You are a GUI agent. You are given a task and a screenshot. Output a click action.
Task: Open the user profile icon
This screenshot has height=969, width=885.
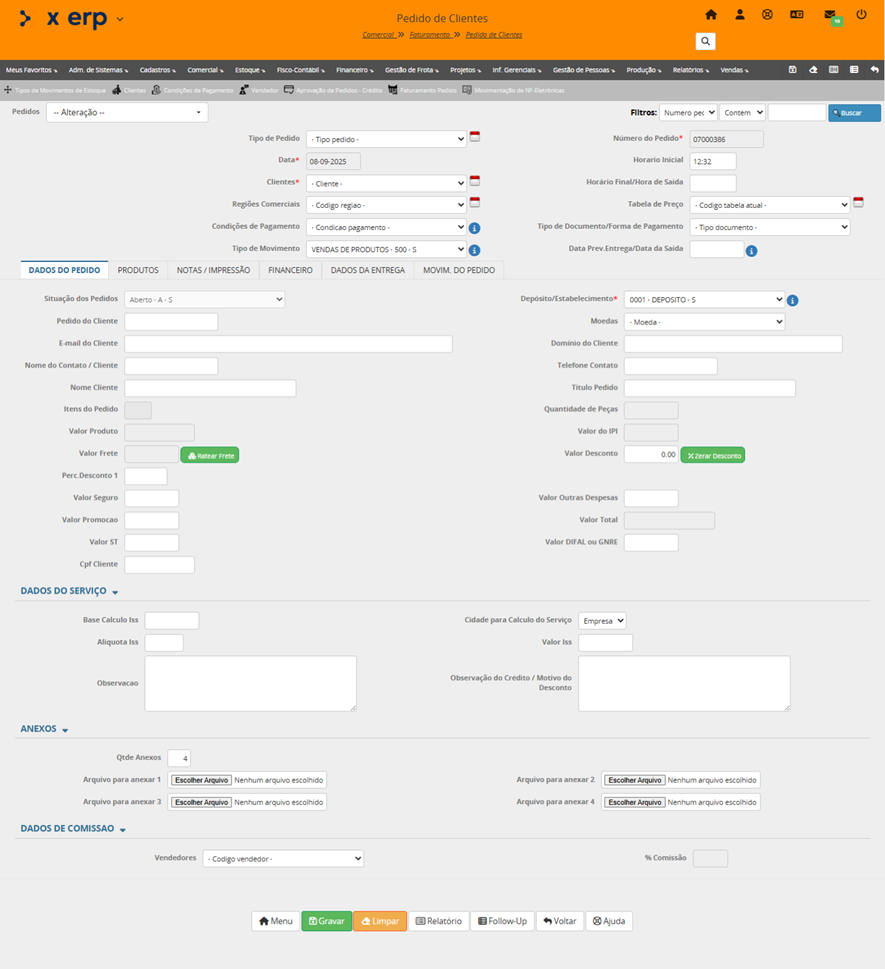click(x=740, y=15)
